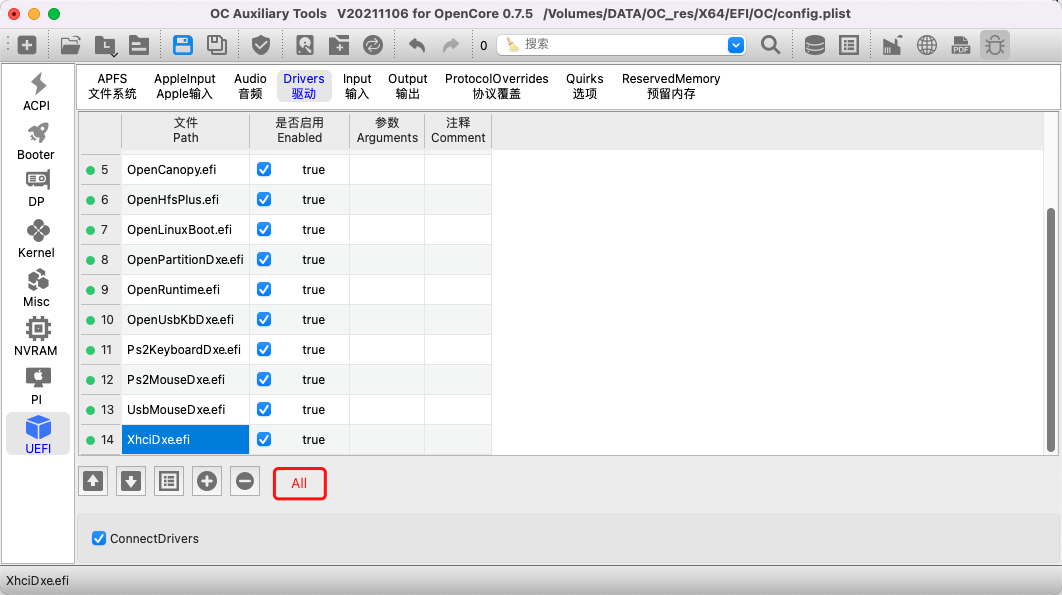The height and width of the screenshot is (595, 1062).
Task: Switch to the Quirks tab
Action: 584,86
